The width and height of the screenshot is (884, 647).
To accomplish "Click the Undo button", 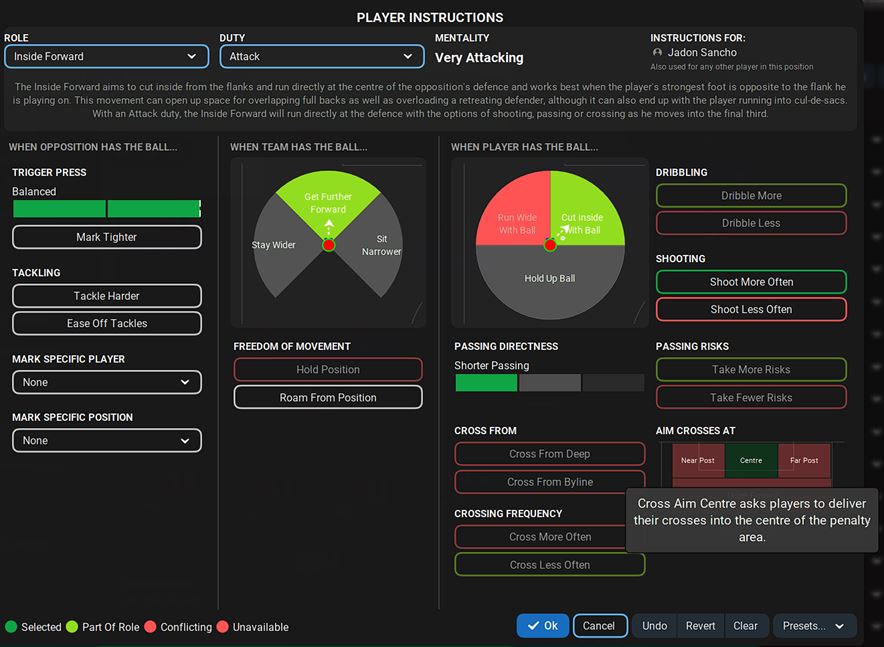I will 655,626.
